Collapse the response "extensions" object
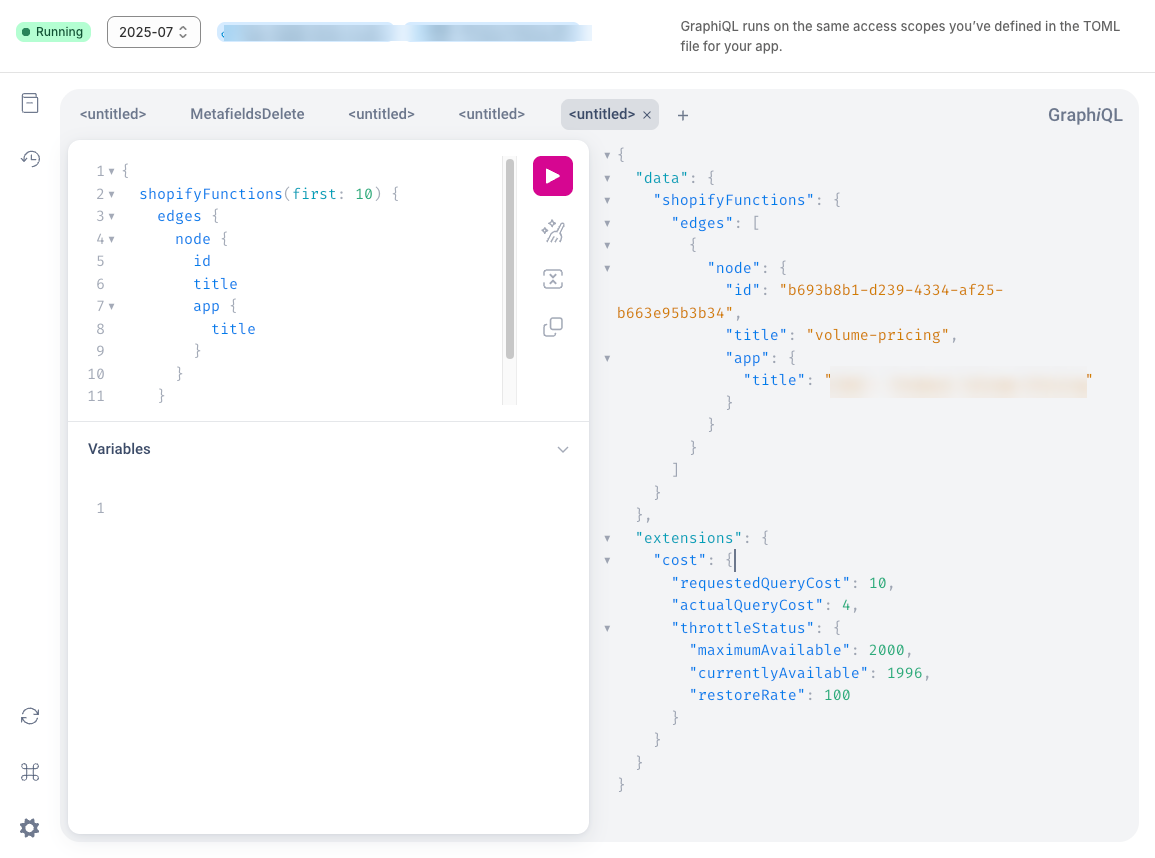Image resolution: width=1155 pixels, height=858 pixels. (x=607, y=538)
